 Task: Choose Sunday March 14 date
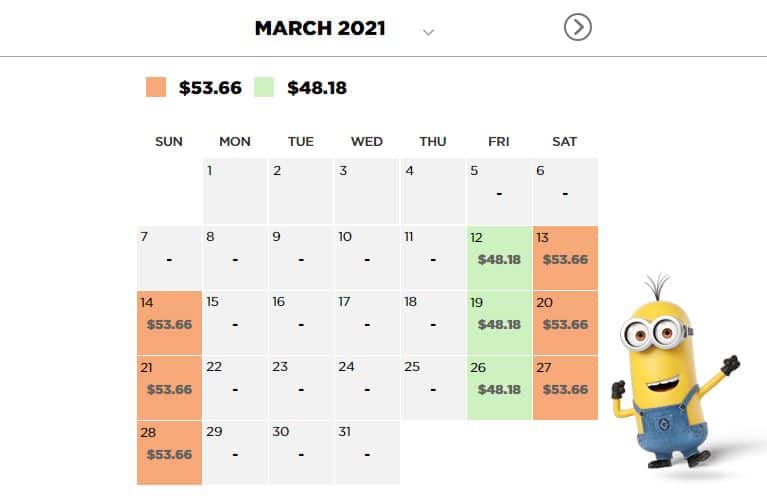pyautogui.click(x=169, y=323)
